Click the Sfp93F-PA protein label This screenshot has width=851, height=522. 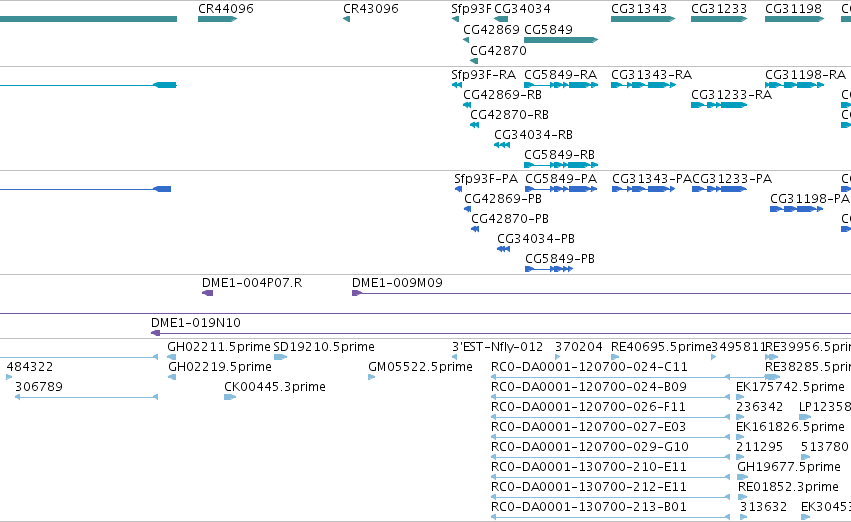click(x=486, y=179)
